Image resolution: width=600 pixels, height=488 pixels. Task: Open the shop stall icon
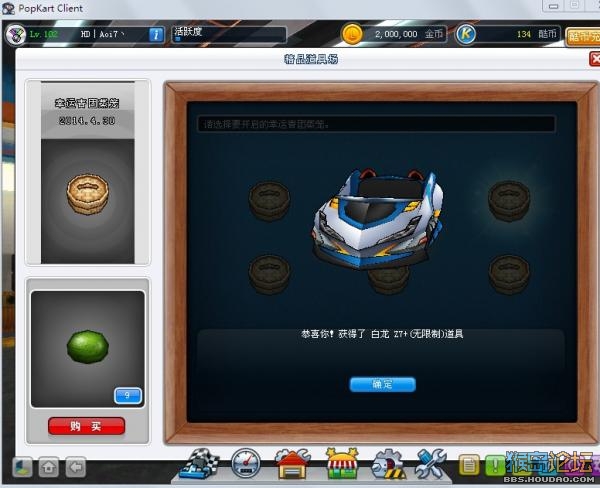click(342, 463)
